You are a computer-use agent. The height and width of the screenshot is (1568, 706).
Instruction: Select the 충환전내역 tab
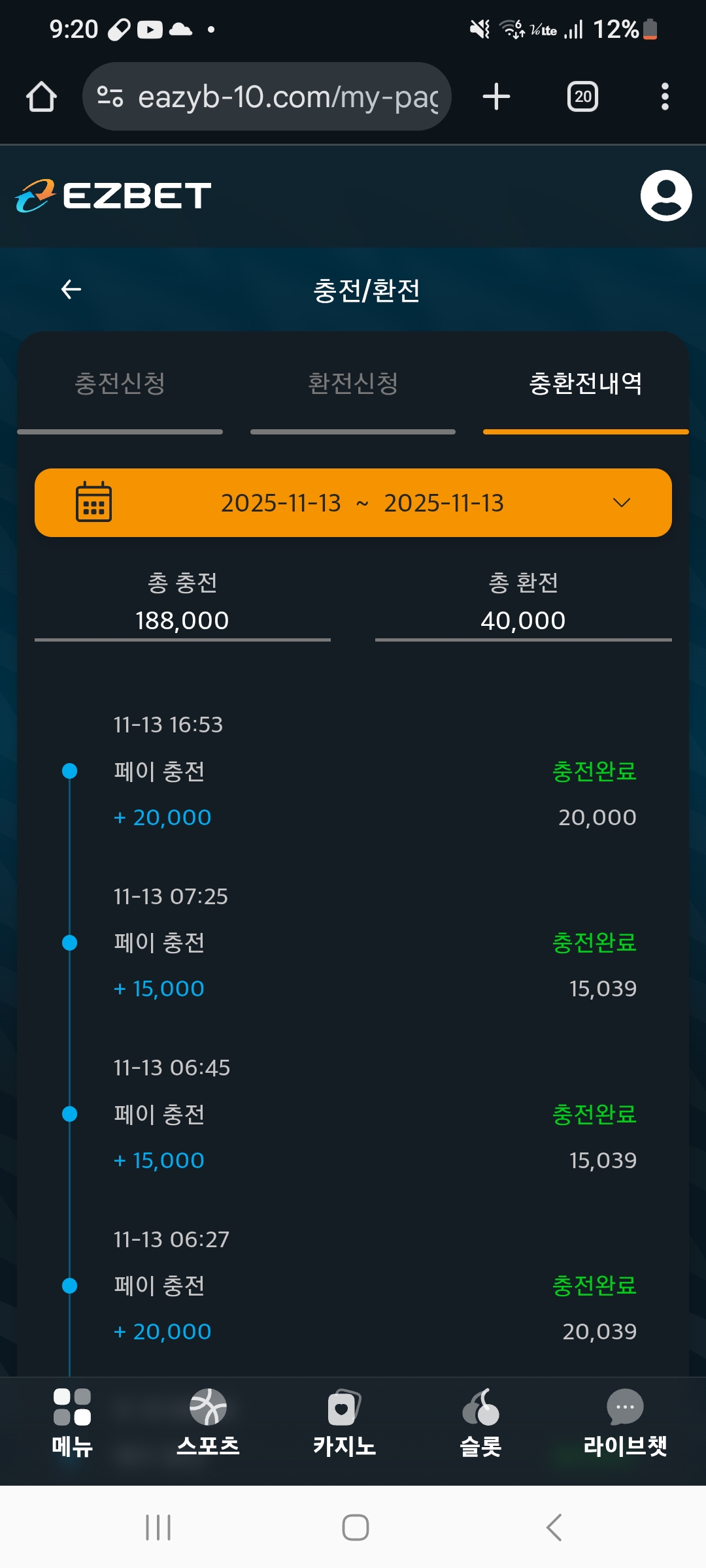tap(585, 384)
